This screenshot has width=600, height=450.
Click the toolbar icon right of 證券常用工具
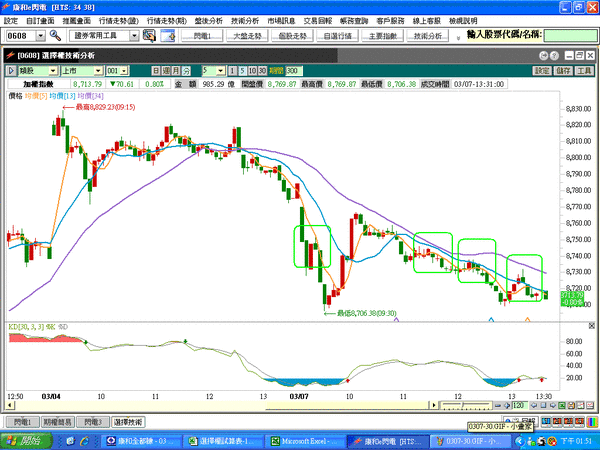coord(149,36)
